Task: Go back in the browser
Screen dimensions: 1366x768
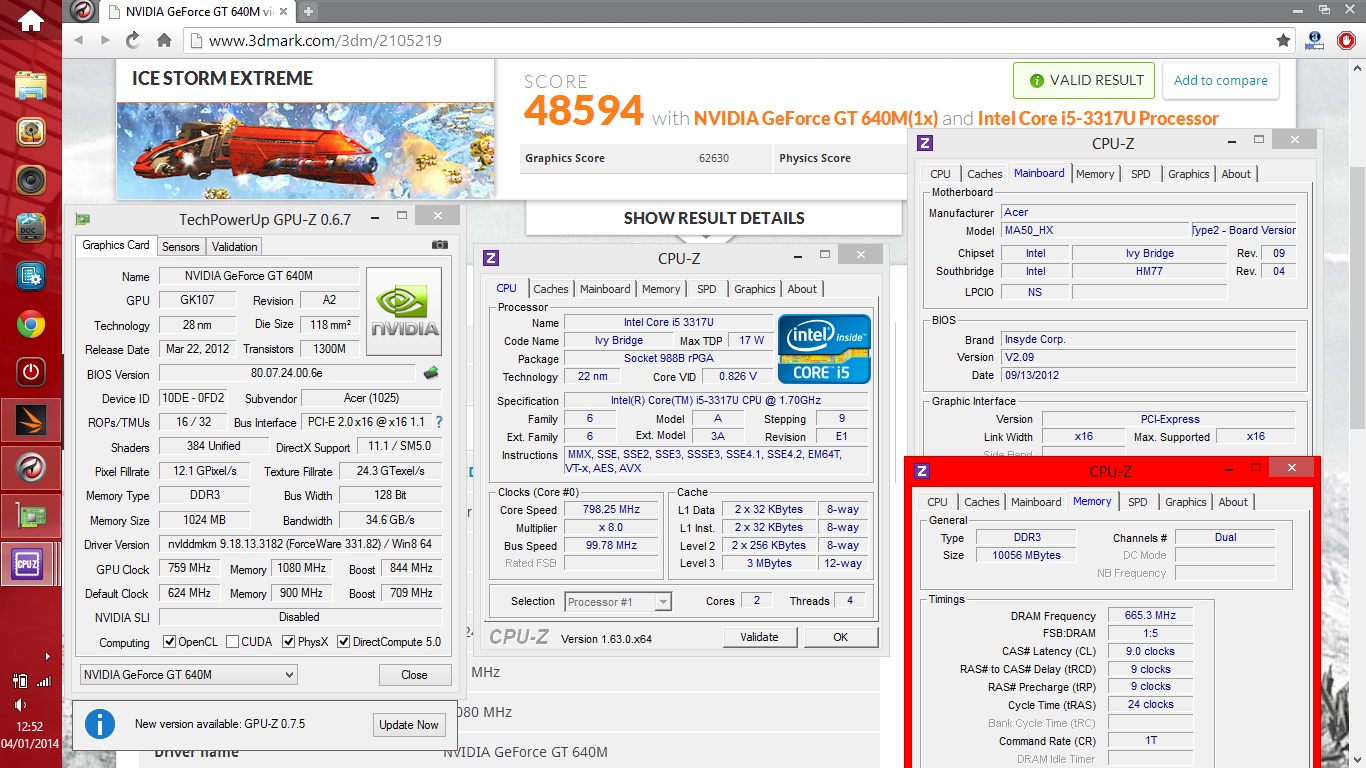Action: (79, 40)
